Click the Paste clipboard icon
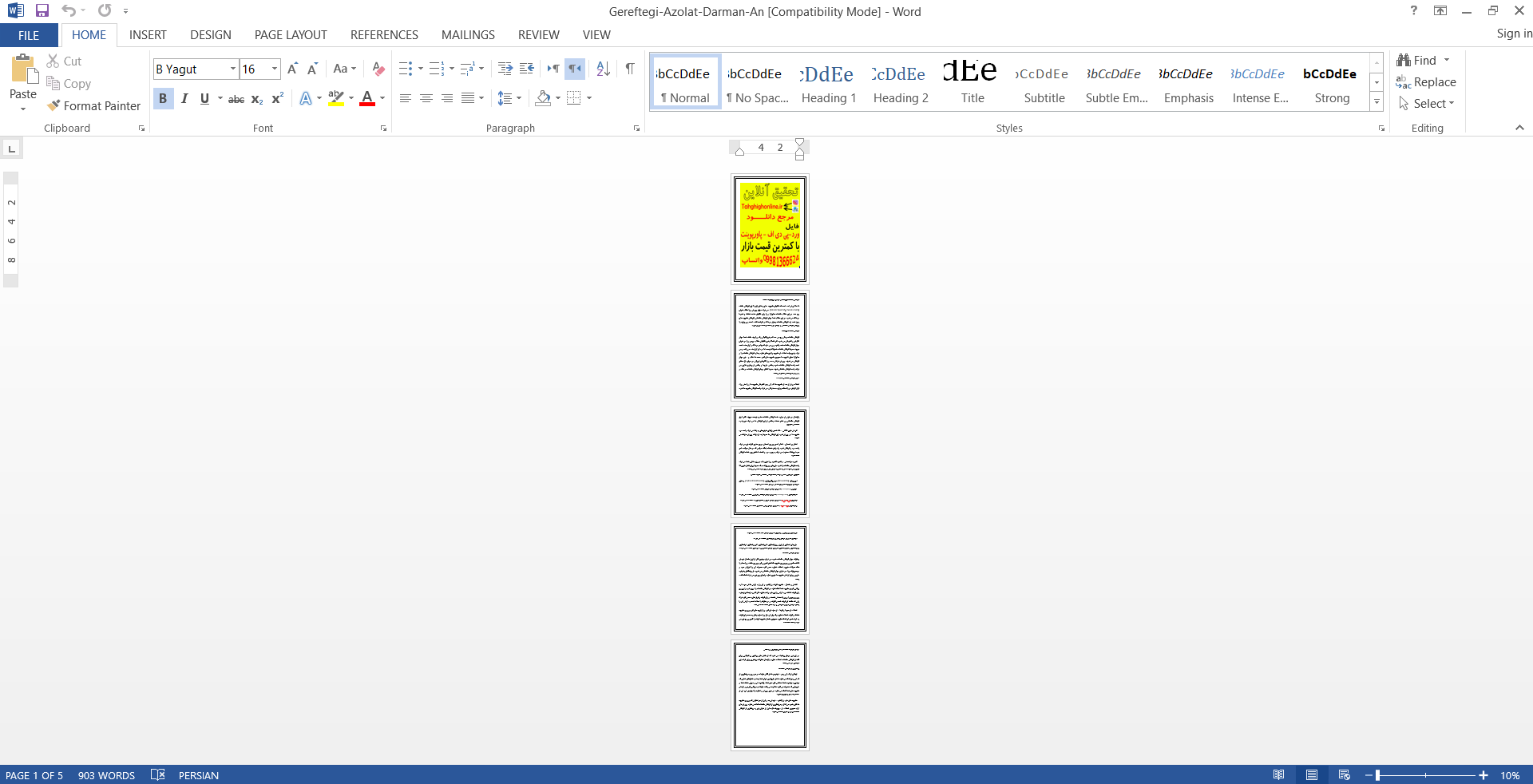This screenshot has width=1533, height=784. pyautogui.click(x=23, y=70)
